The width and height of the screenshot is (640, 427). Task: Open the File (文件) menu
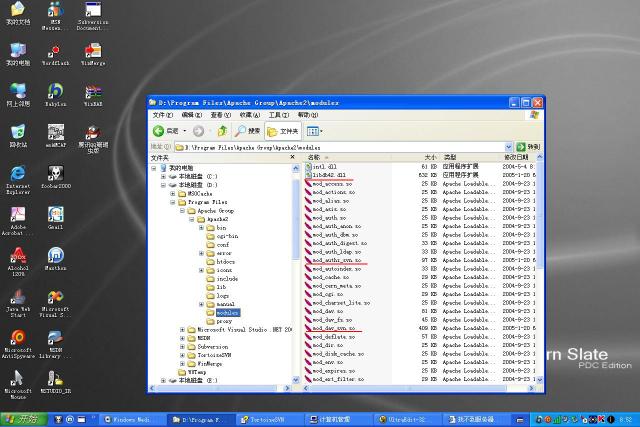163,115
